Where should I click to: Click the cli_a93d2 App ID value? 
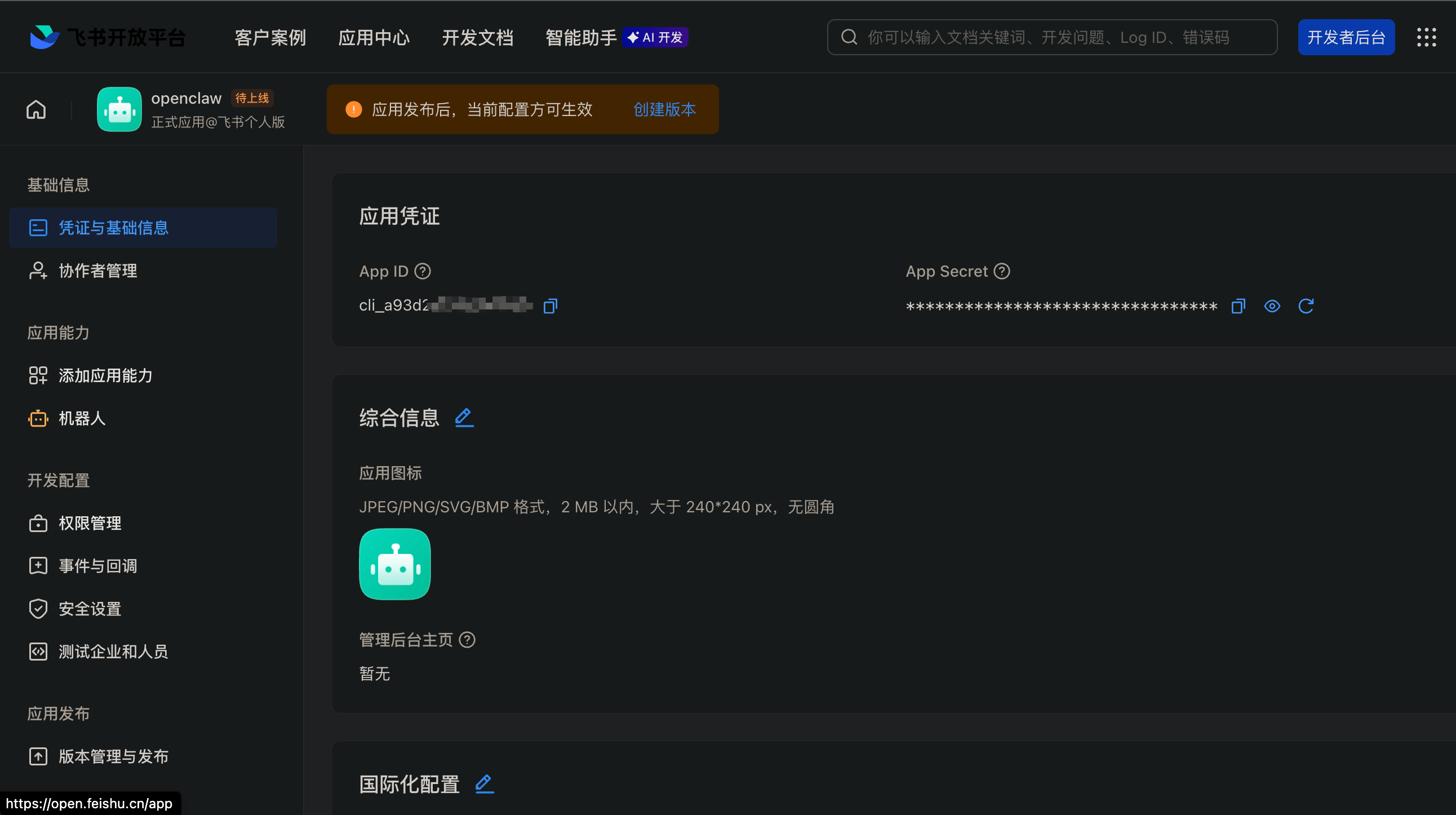(x=446, y=305)
